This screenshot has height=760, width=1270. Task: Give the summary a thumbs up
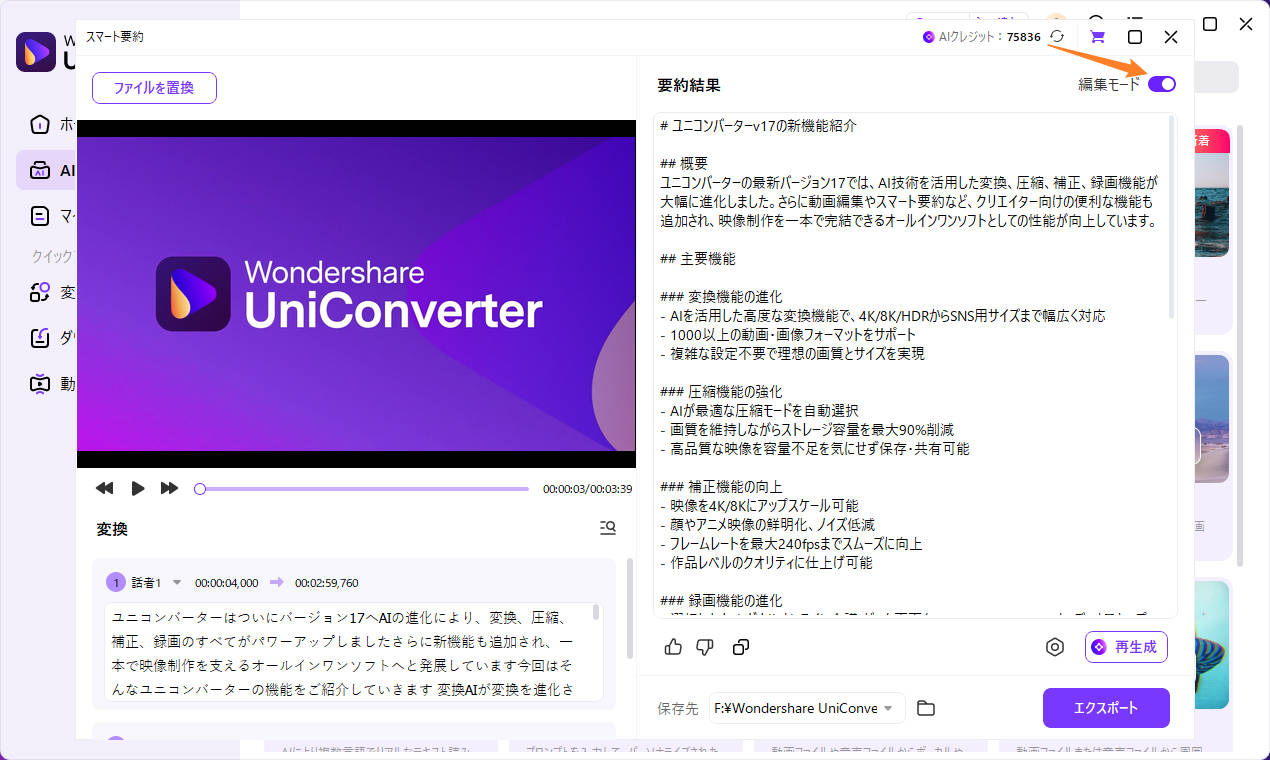tap(672, 647)
